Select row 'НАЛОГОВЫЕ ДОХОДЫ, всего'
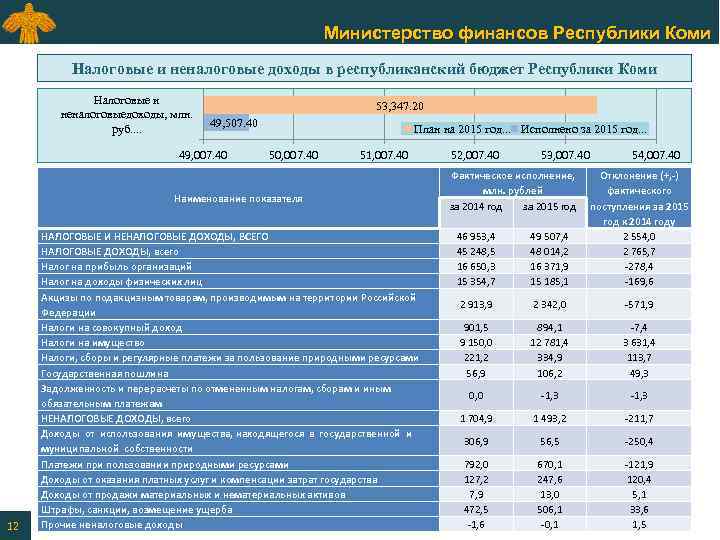Image resolution: width=720 pixels, height=540 pixels. (365, 252)
